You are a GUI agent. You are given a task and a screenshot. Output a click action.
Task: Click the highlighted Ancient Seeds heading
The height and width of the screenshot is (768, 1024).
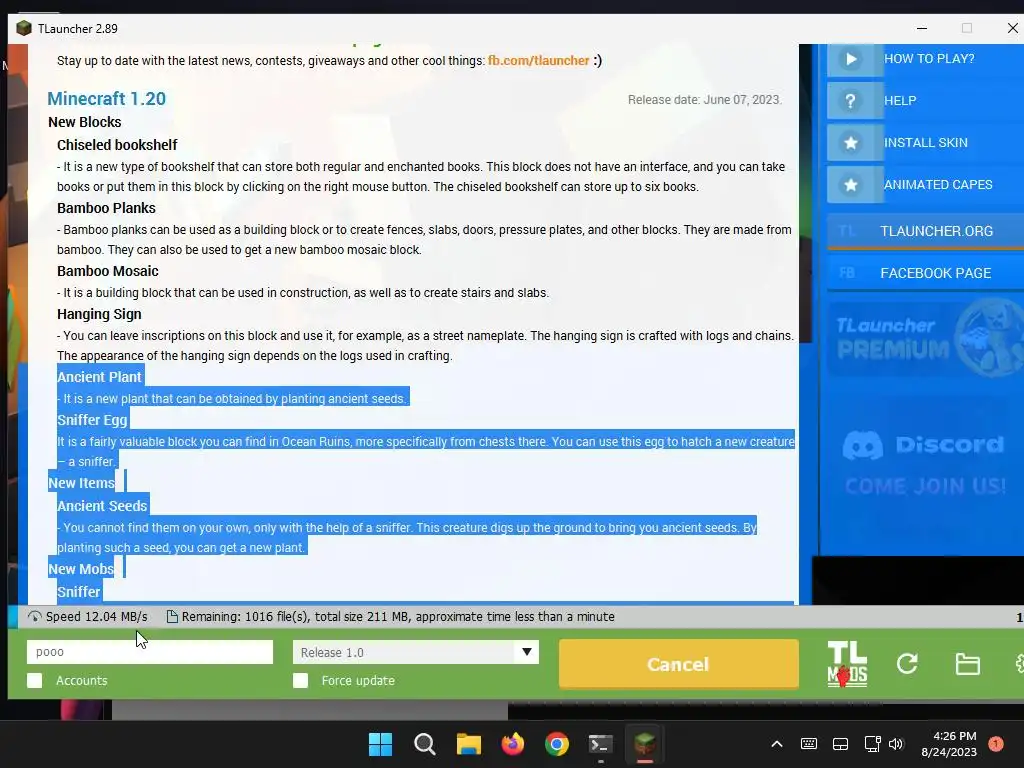(x=102, y=506)
